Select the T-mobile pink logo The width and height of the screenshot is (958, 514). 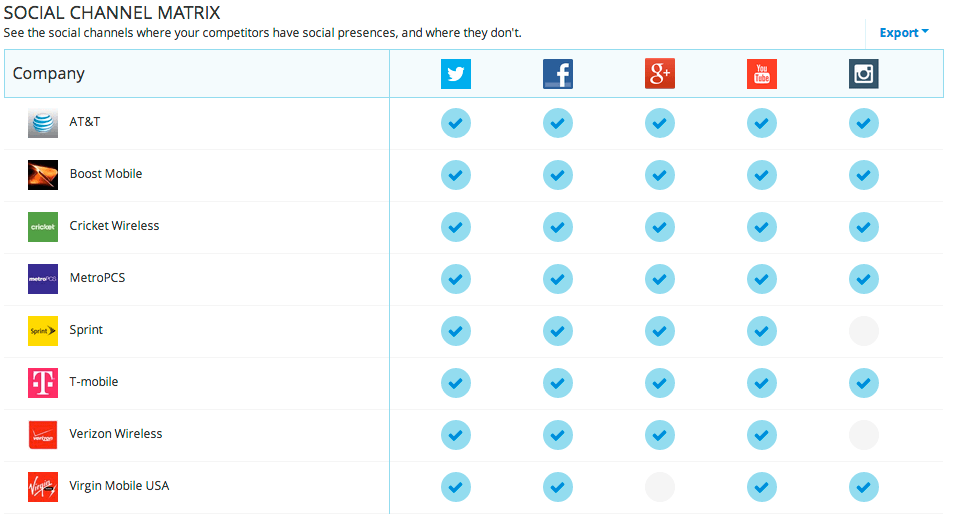[43, 383]
